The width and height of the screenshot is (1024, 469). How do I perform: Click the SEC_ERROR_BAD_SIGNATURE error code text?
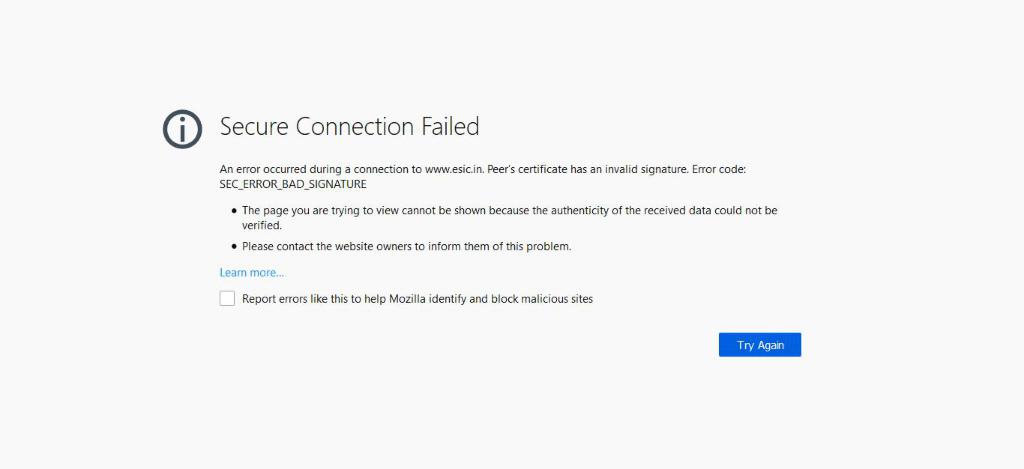tap(293, 185)
